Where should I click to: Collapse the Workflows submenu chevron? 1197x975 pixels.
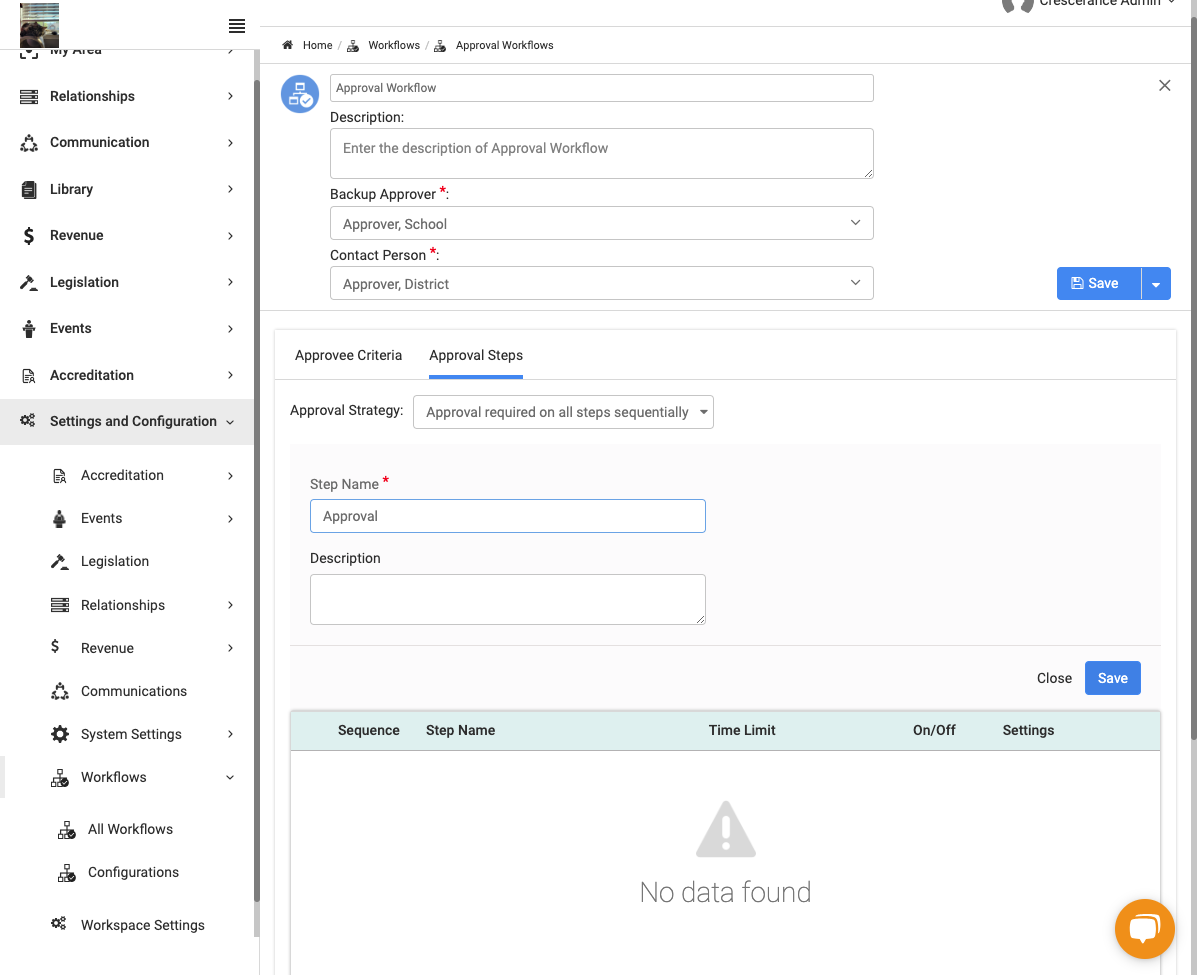pyautogui.click(x=230, y=778)
